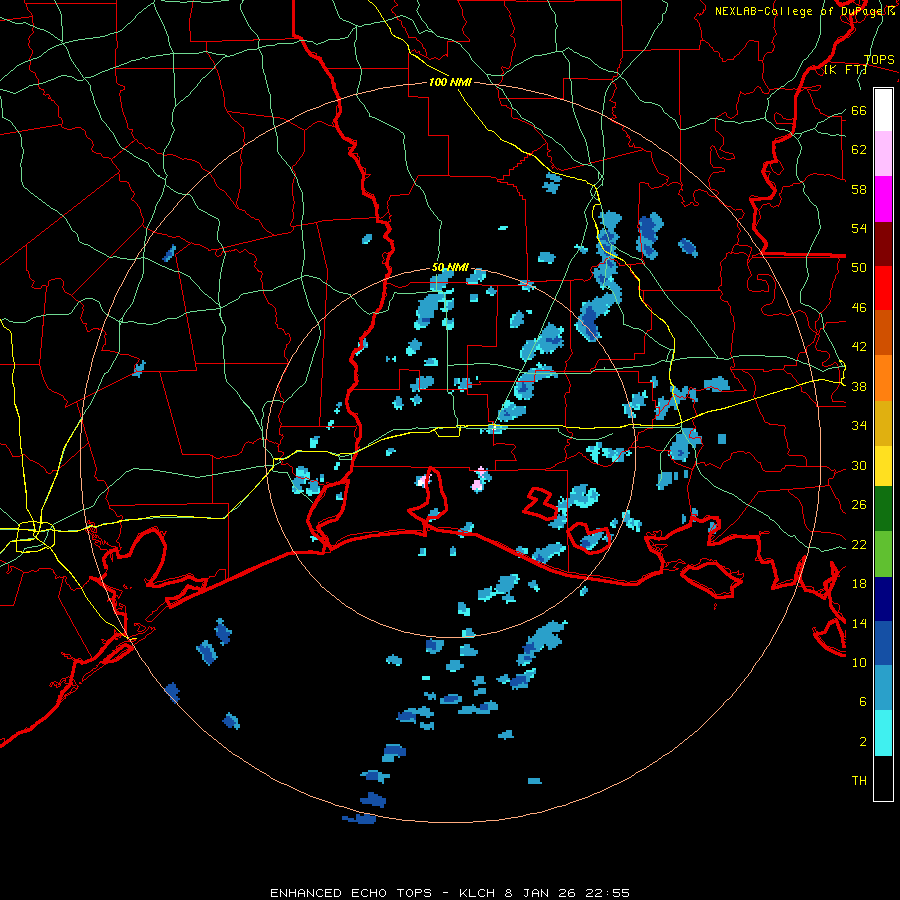The width and height of the screenshot is (900, 900).
Task: Click the dark red 54 kft legend swatch
Action: [883, 244]
